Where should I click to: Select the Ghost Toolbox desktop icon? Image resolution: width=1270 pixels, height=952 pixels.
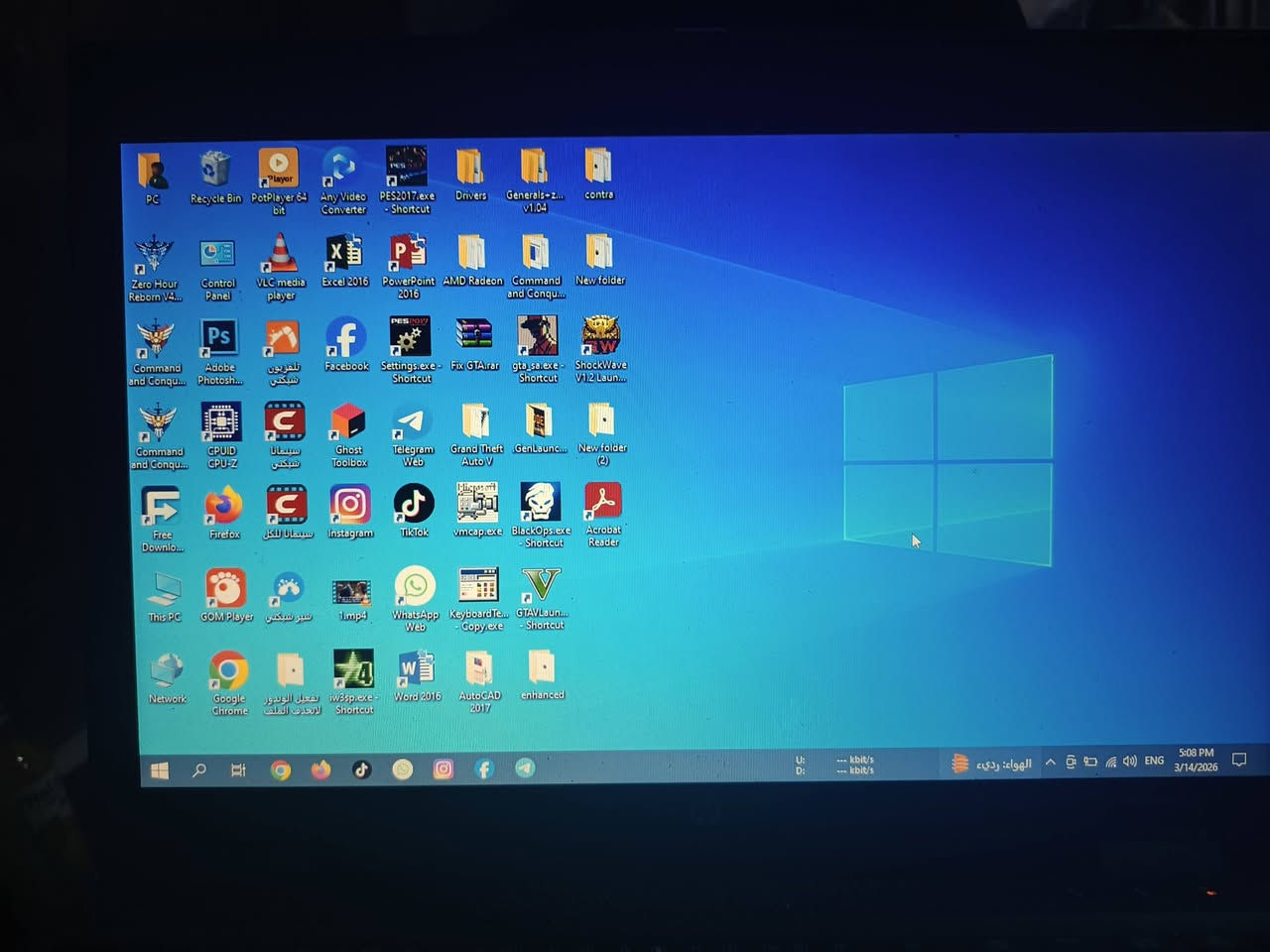tap(348, 422)
